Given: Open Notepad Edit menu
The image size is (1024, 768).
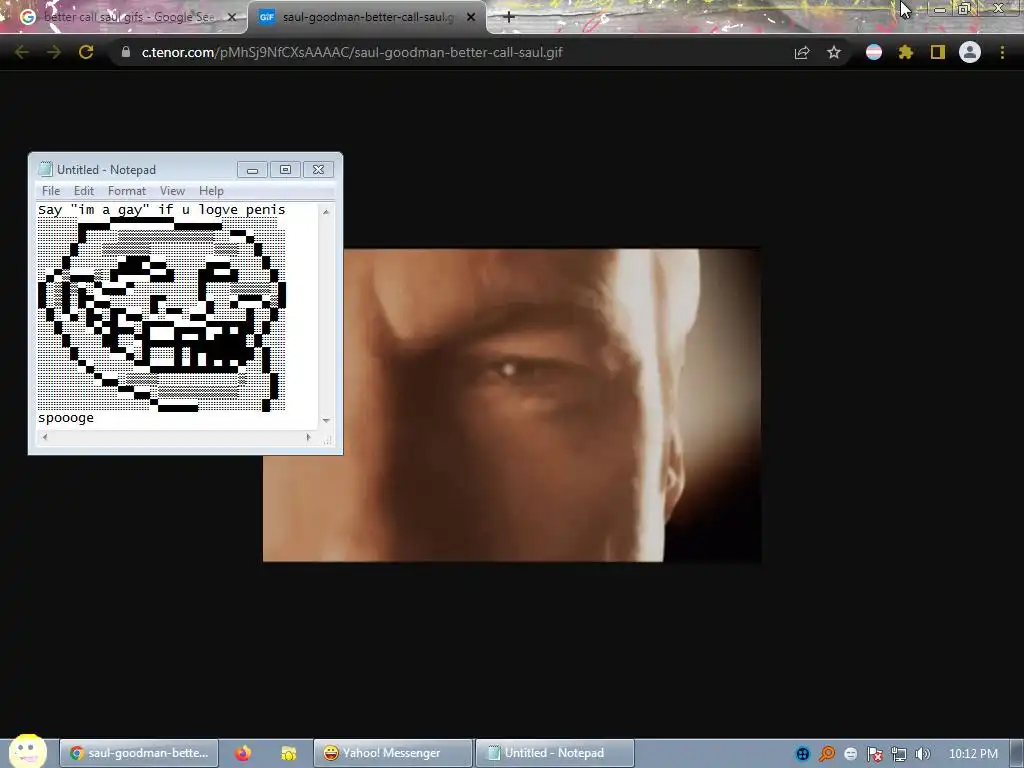Looking at the screenshot, I should [x=84, y=191].
